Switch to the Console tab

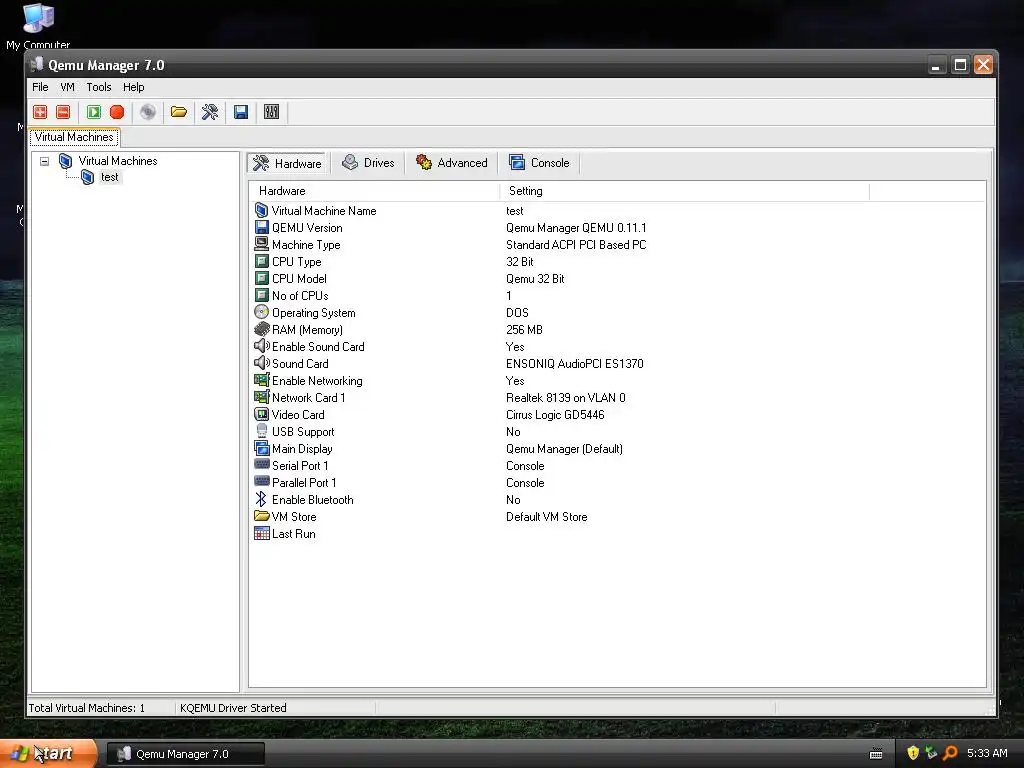point(539,163)
